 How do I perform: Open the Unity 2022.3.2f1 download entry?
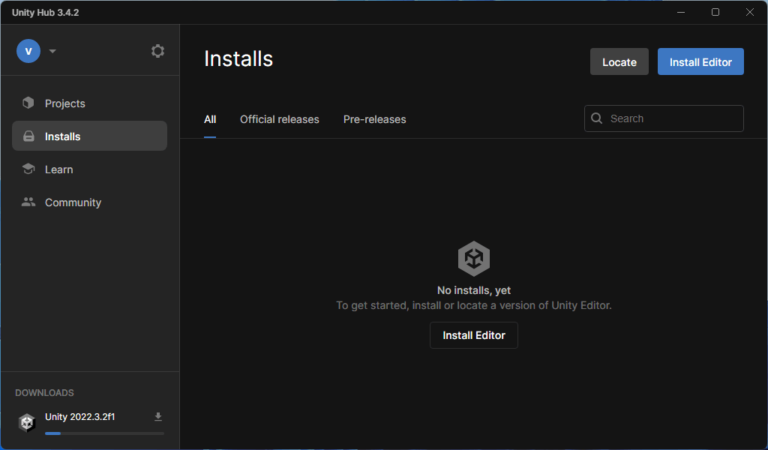[x=80, y=416]
